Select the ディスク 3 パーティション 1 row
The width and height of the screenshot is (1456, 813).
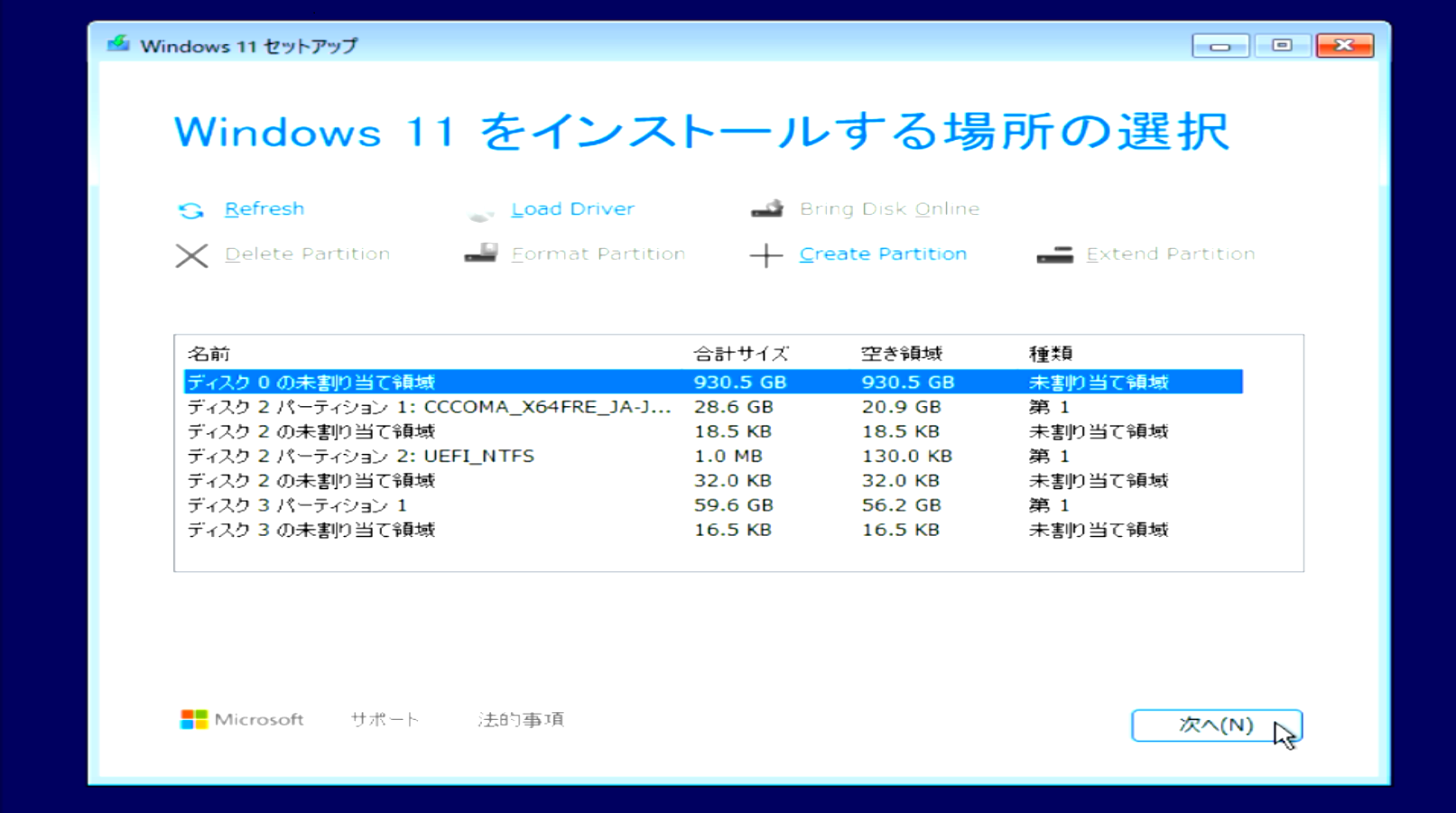point(713,505)
